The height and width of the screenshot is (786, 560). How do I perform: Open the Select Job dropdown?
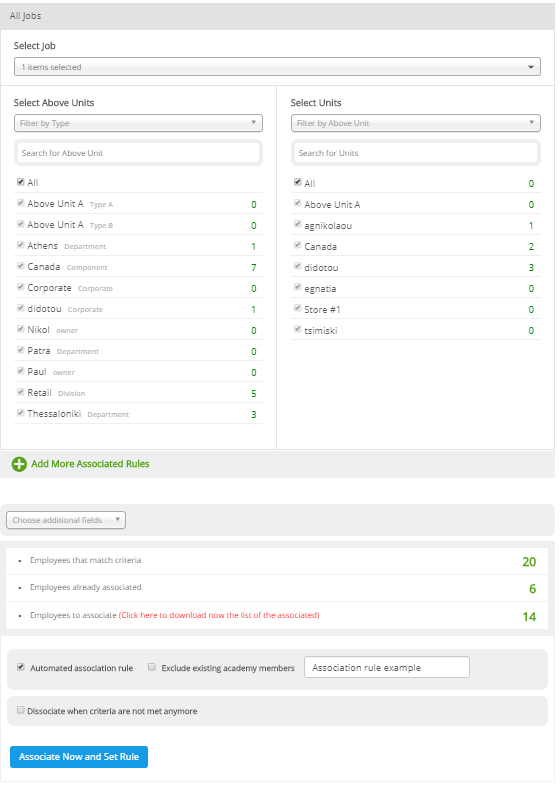pyautogui.click(x=277, y=67)
